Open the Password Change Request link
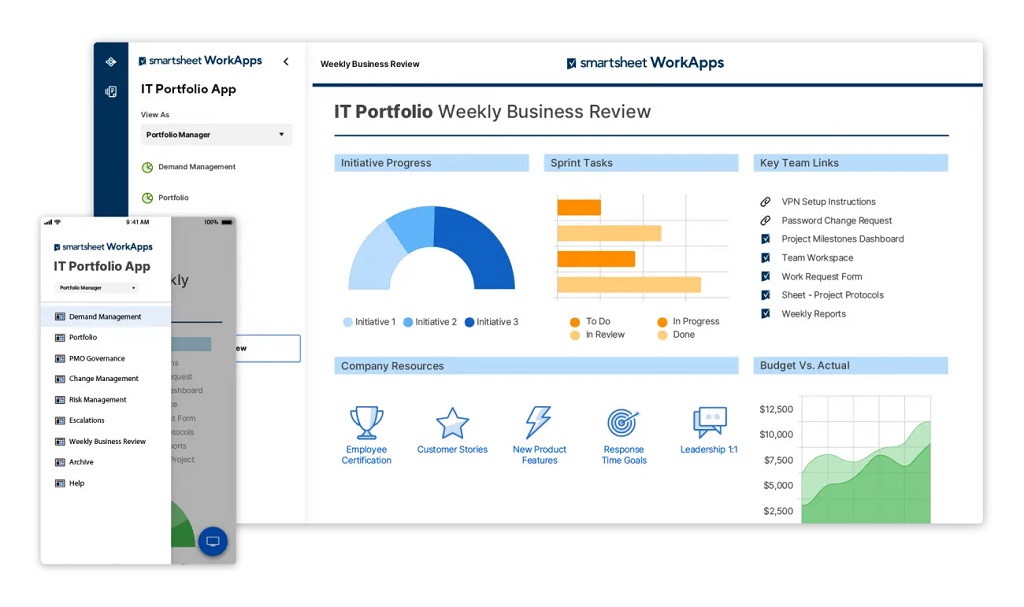Image resolution: width=1024 pixels, height=607 pixels. click(837, 221)
